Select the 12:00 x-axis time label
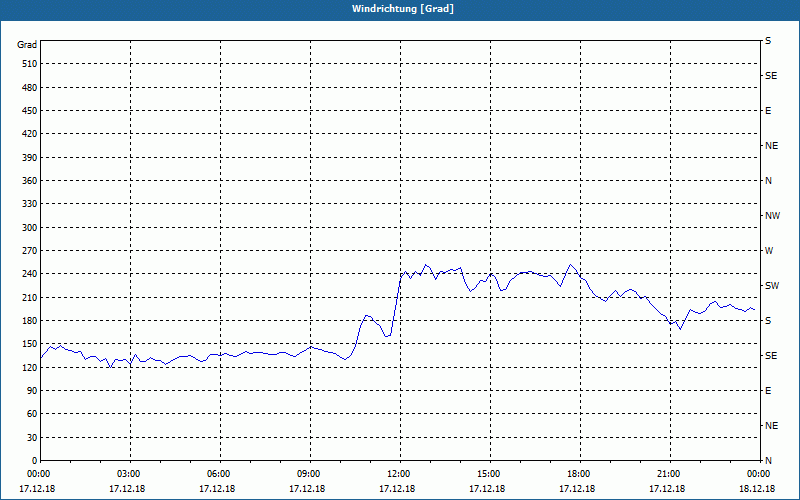The width and height of the screenshot is (800, 500). click(x=401, y=474)
